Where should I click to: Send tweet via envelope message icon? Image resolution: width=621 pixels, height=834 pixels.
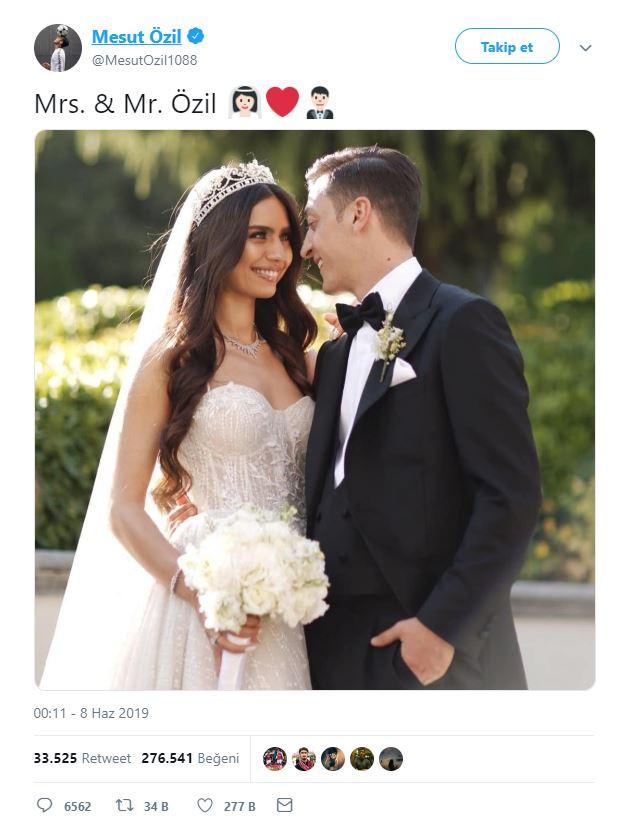[x=284, y=805]
